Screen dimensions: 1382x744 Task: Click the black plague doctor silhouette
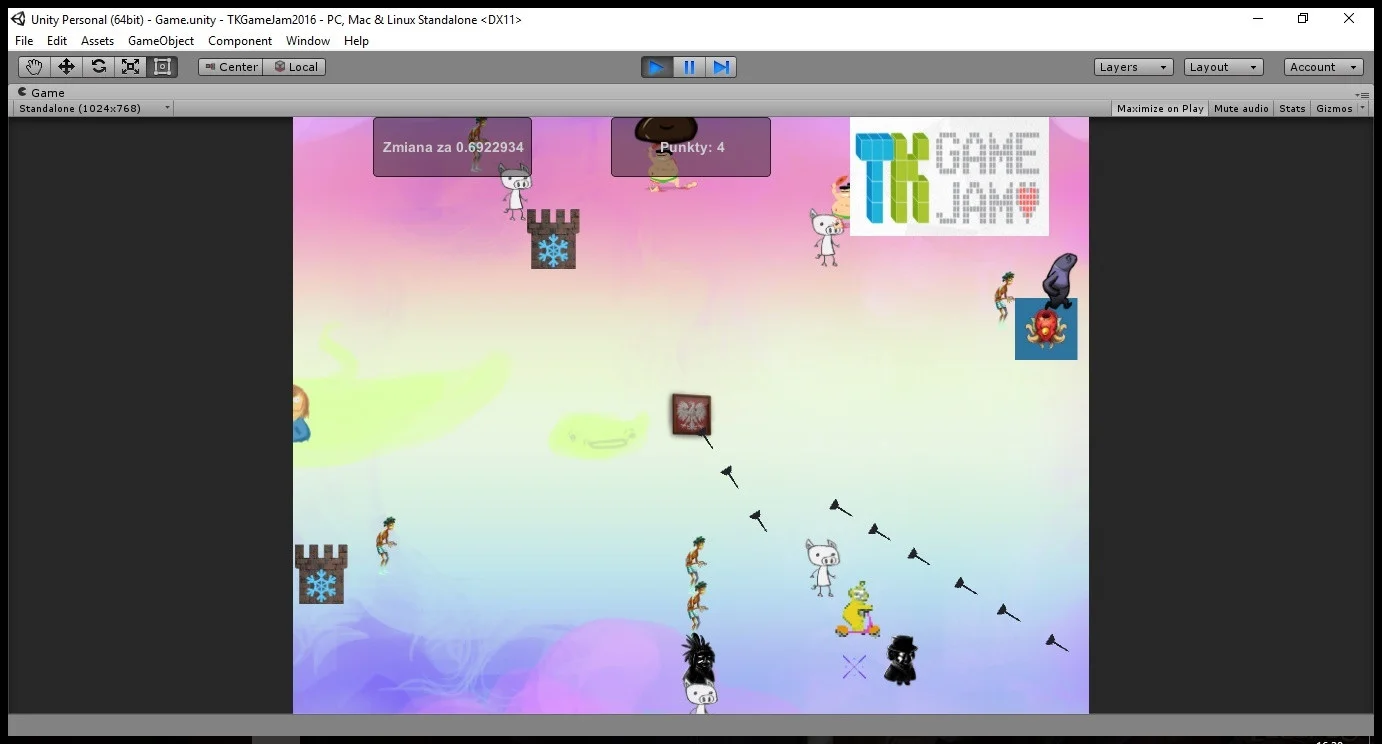901,660
